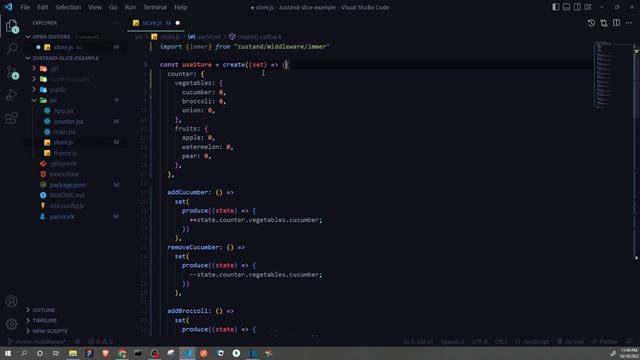Open Chrome from the taskbar
The image size is (640, 360).
(x=122, y=353)
